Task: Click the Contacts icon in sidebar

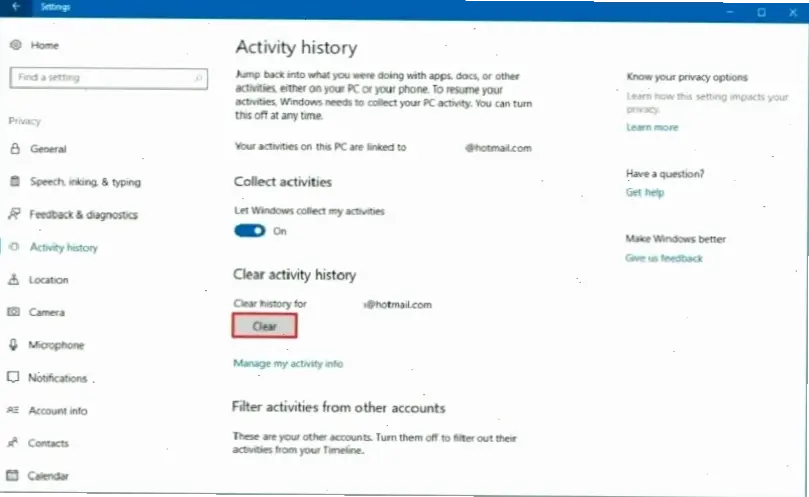Action: pos(13,442)
